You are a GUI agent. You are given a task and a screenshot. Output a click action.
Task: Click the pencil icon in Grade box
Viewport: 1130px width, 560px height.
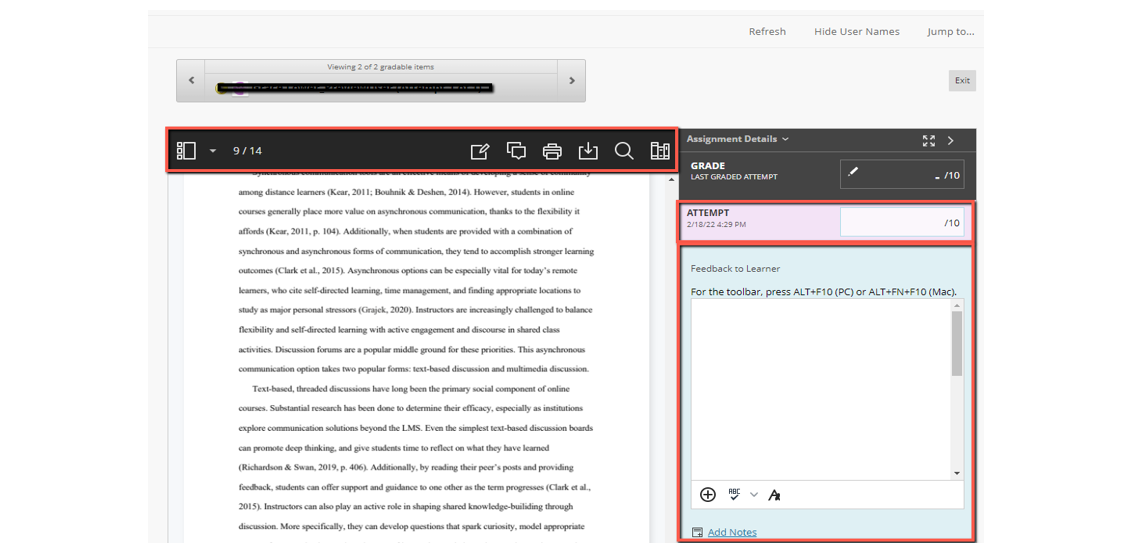point(853,172)
